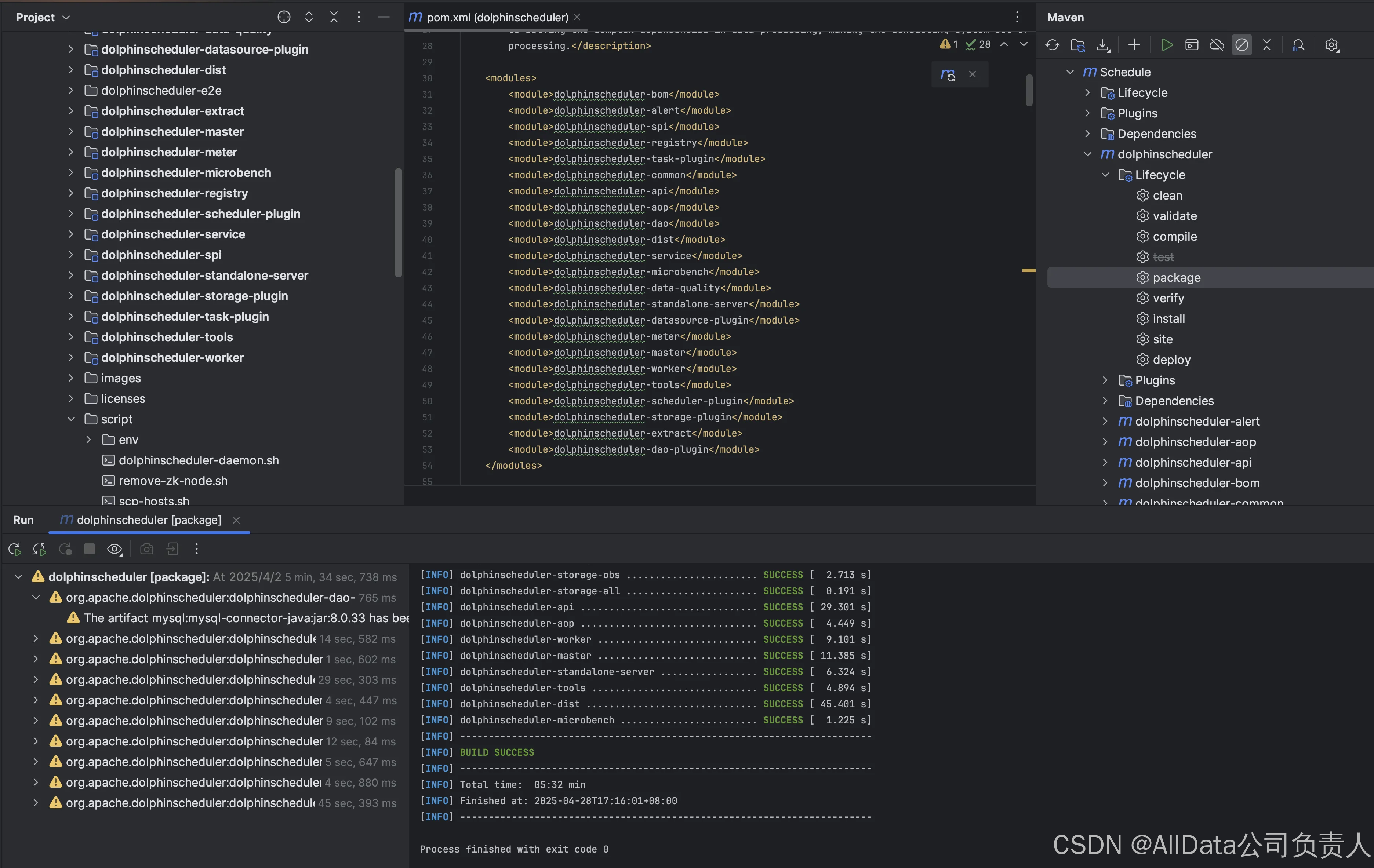The height and width of the screenshot is (868, 1374).
Task: Click BUILD SUCCESS line in console output
Action: 497,752
